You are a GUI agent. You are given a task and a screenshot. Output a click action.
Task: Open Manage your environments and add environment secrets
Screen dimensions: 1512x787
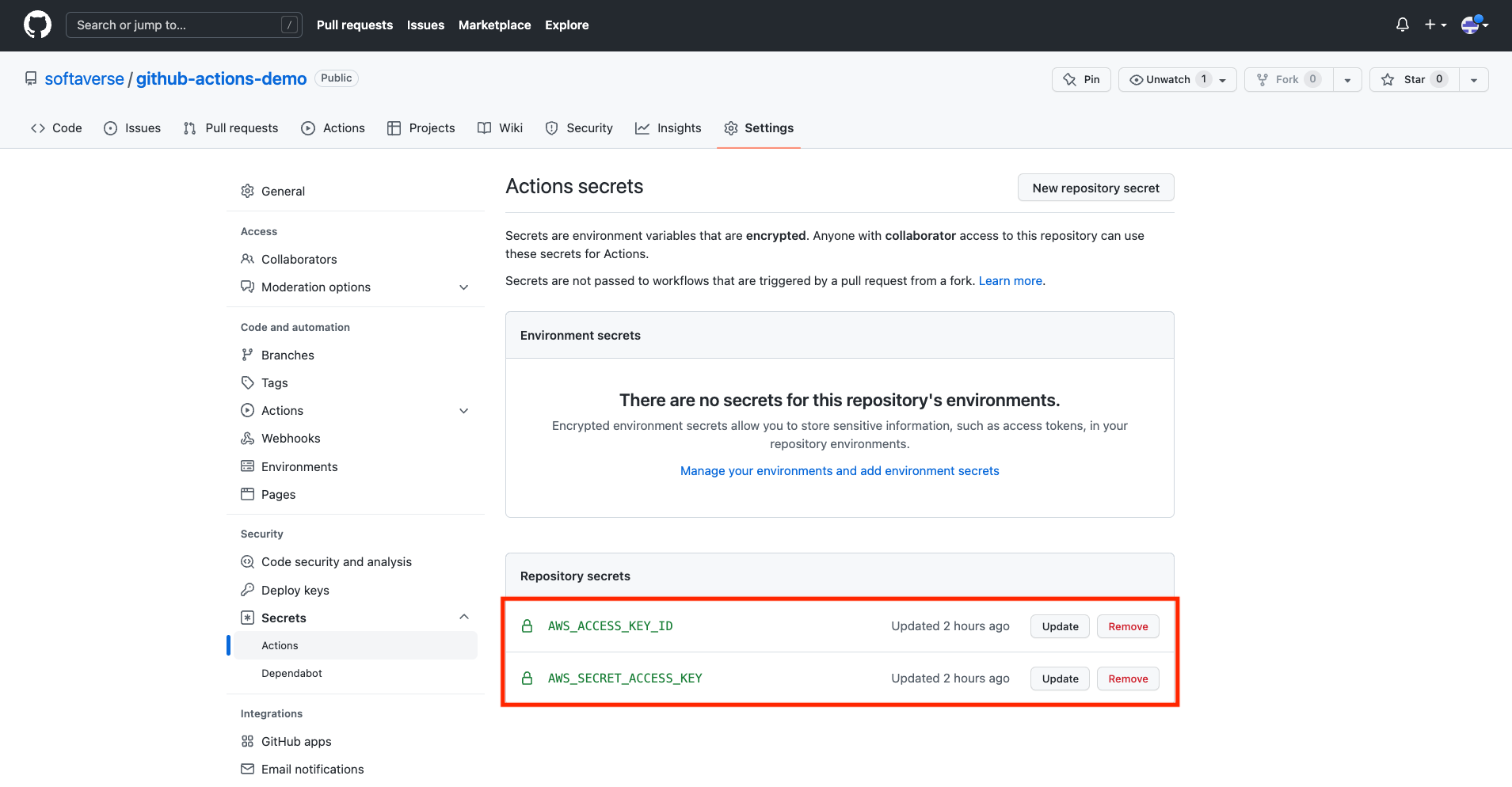point(840,471)
